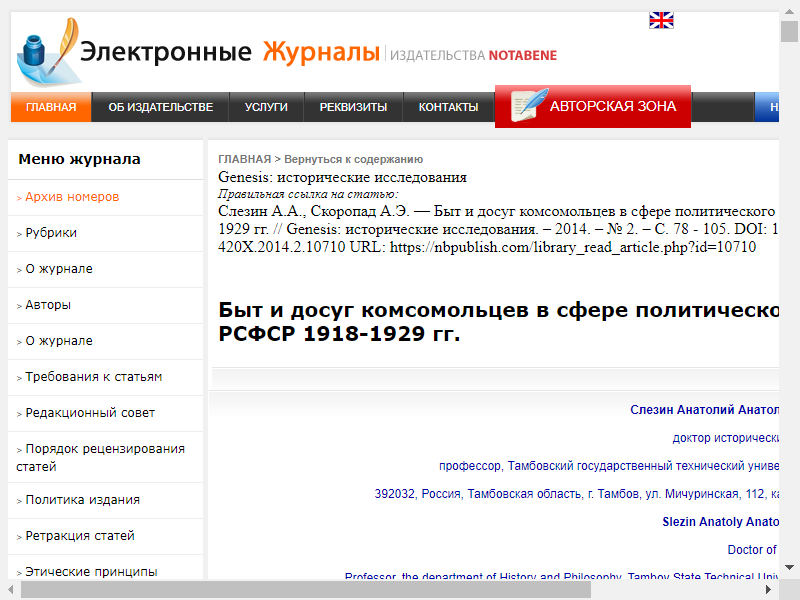Screen dimensions: 800x600
Task: Click the Электронные Журналы header title
Action: [x=230, y=52]
